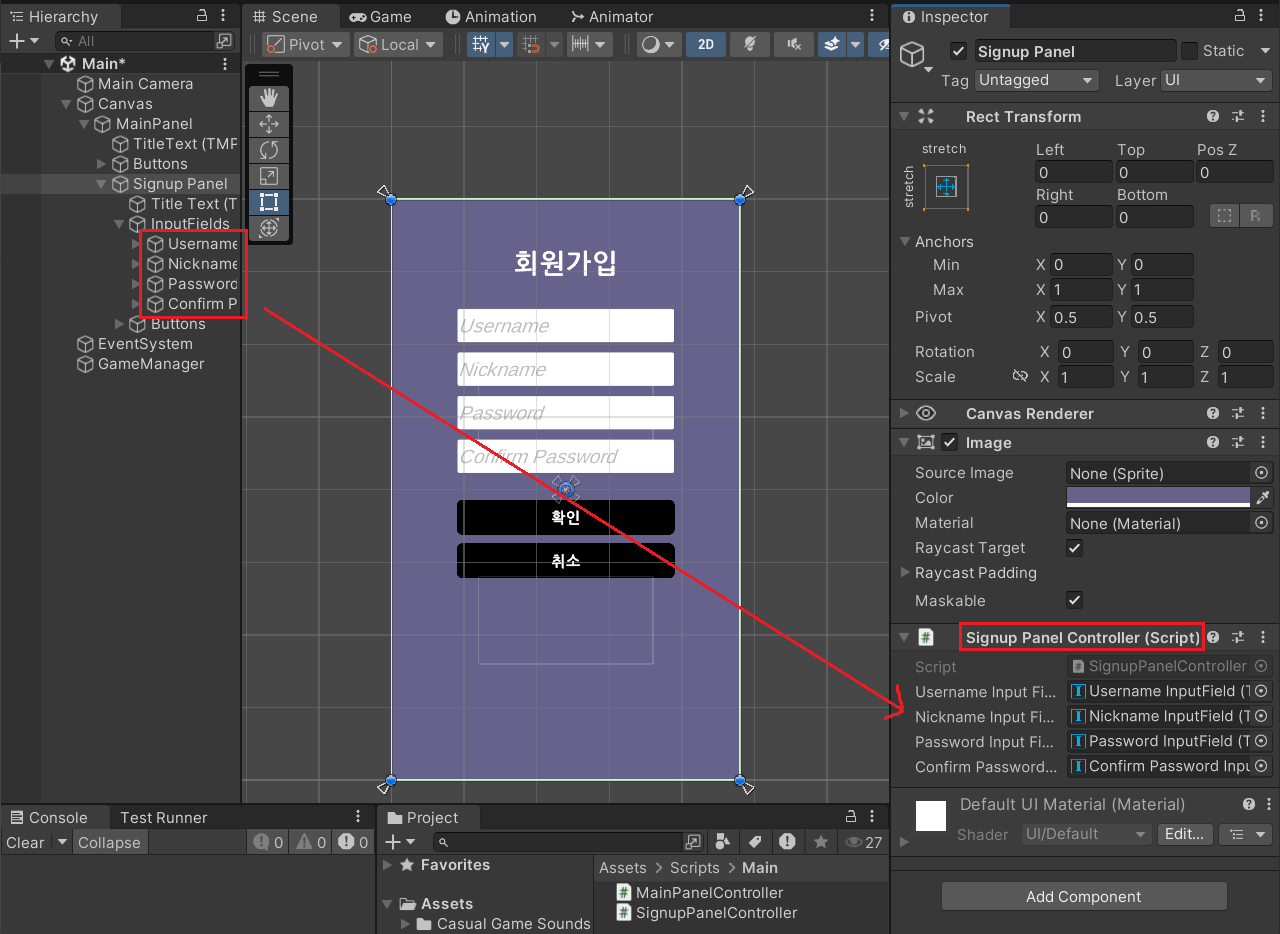Open Source Image object picker
Screen dimensions: 1280x934
(1262, 472)
